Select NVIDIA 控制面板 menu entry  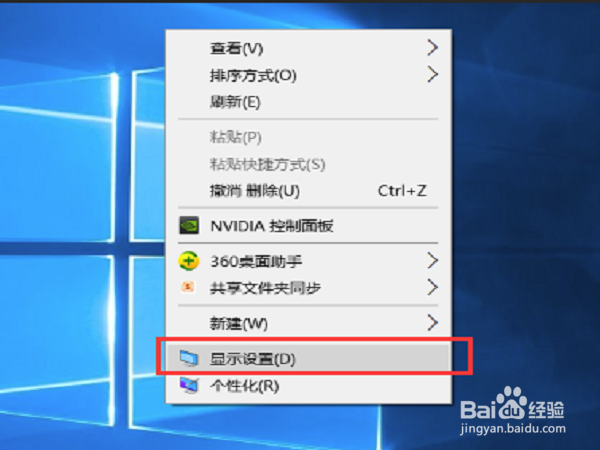(x=308, y=226)
